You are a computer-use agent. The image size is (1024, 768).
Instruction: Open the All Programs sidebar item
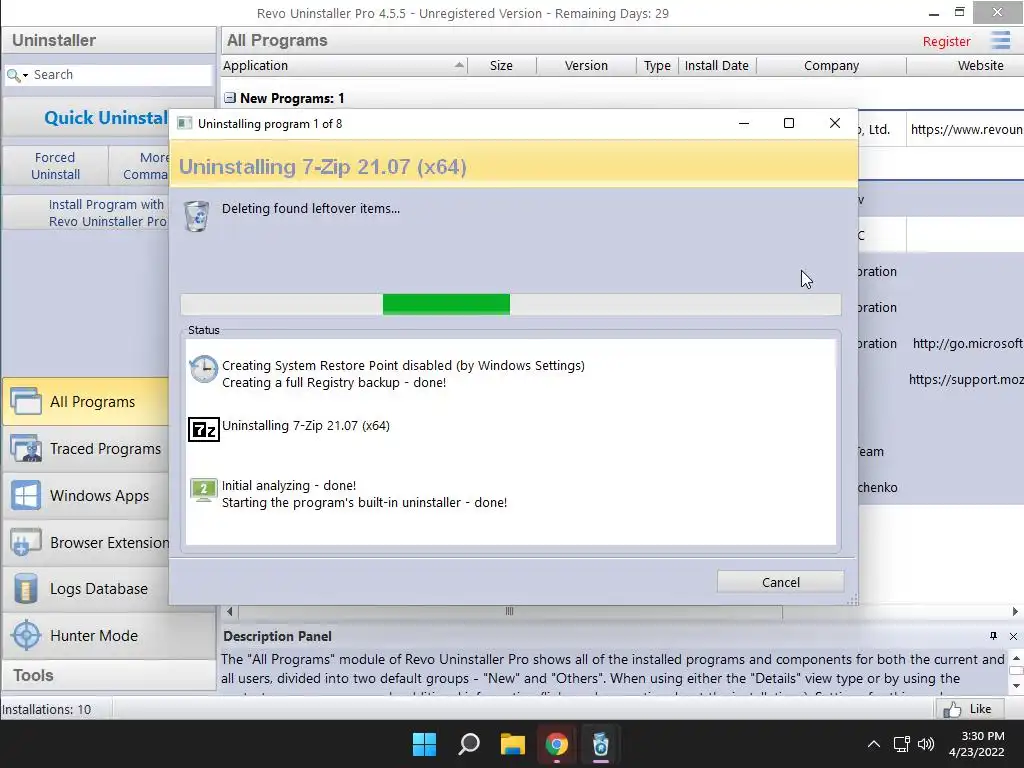[x=86, y=402]
